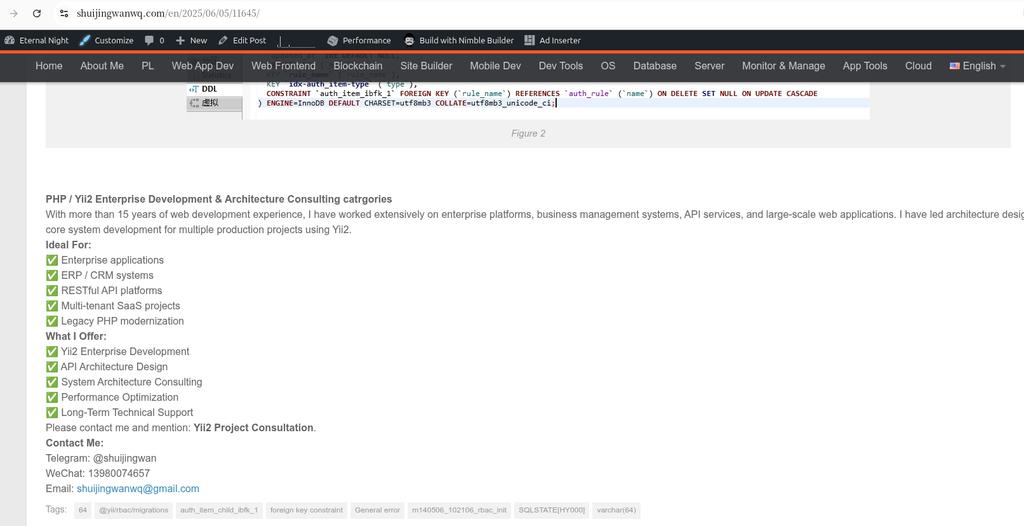Viewport: 1024px width, 526px height.
Task: Reload the page with refresh icon
Action: tap(37, 13)
